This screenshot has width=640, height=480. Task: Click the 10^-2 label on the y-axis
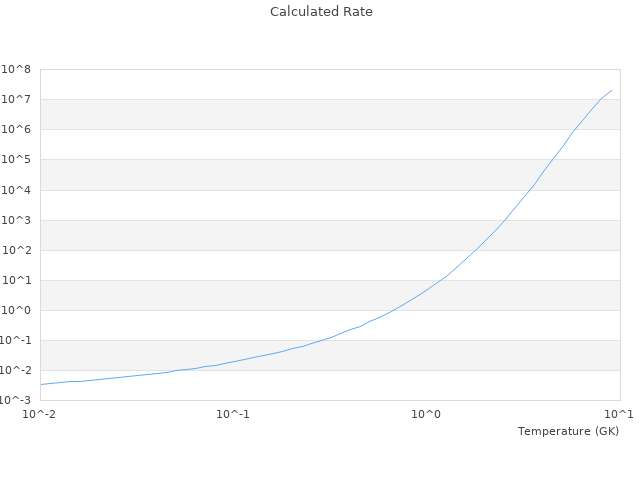click(x=15, y=370)
